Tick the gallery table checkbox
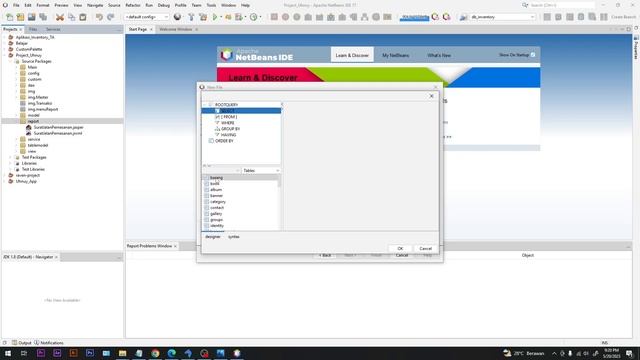Screen dimensions: 640x360 pos(207,214)
